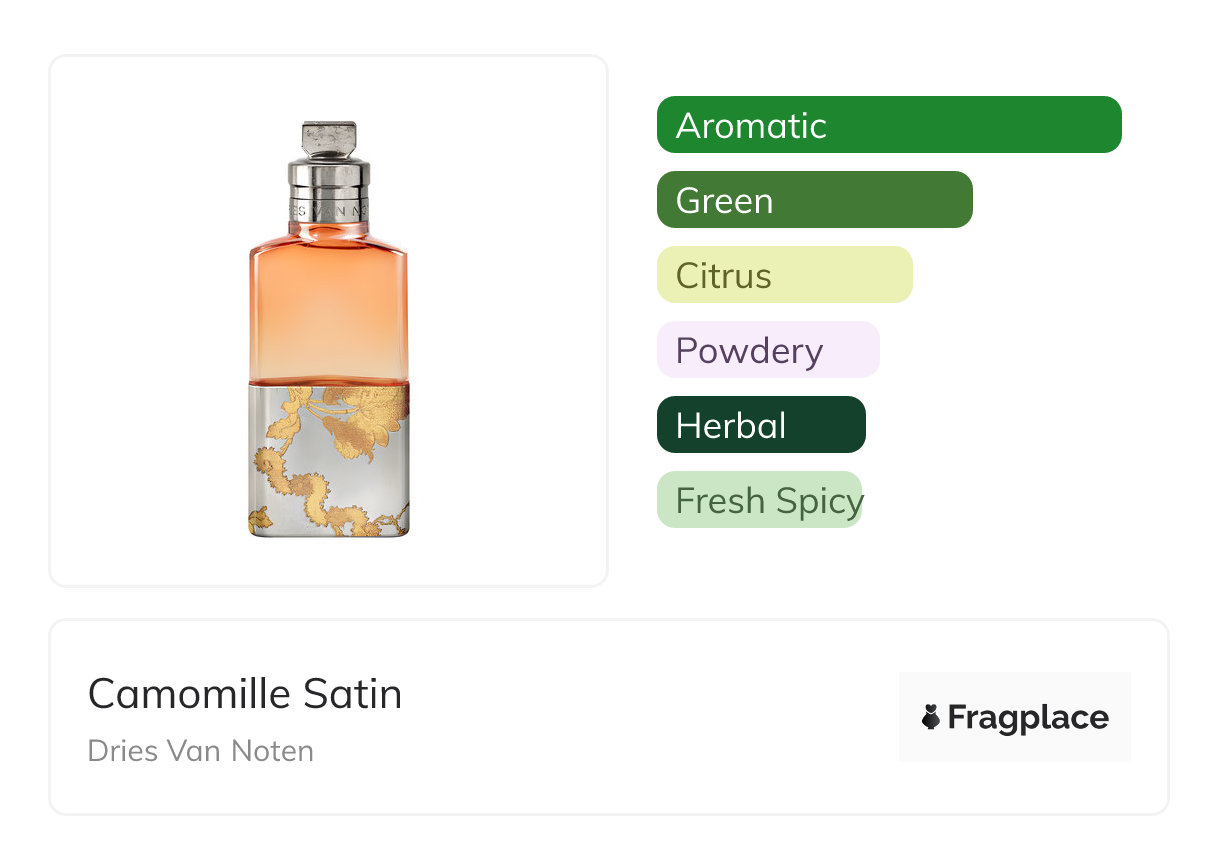Open the Camomille Satin perfume title
Screen dimensions: 1218x864
coord(245,693)
